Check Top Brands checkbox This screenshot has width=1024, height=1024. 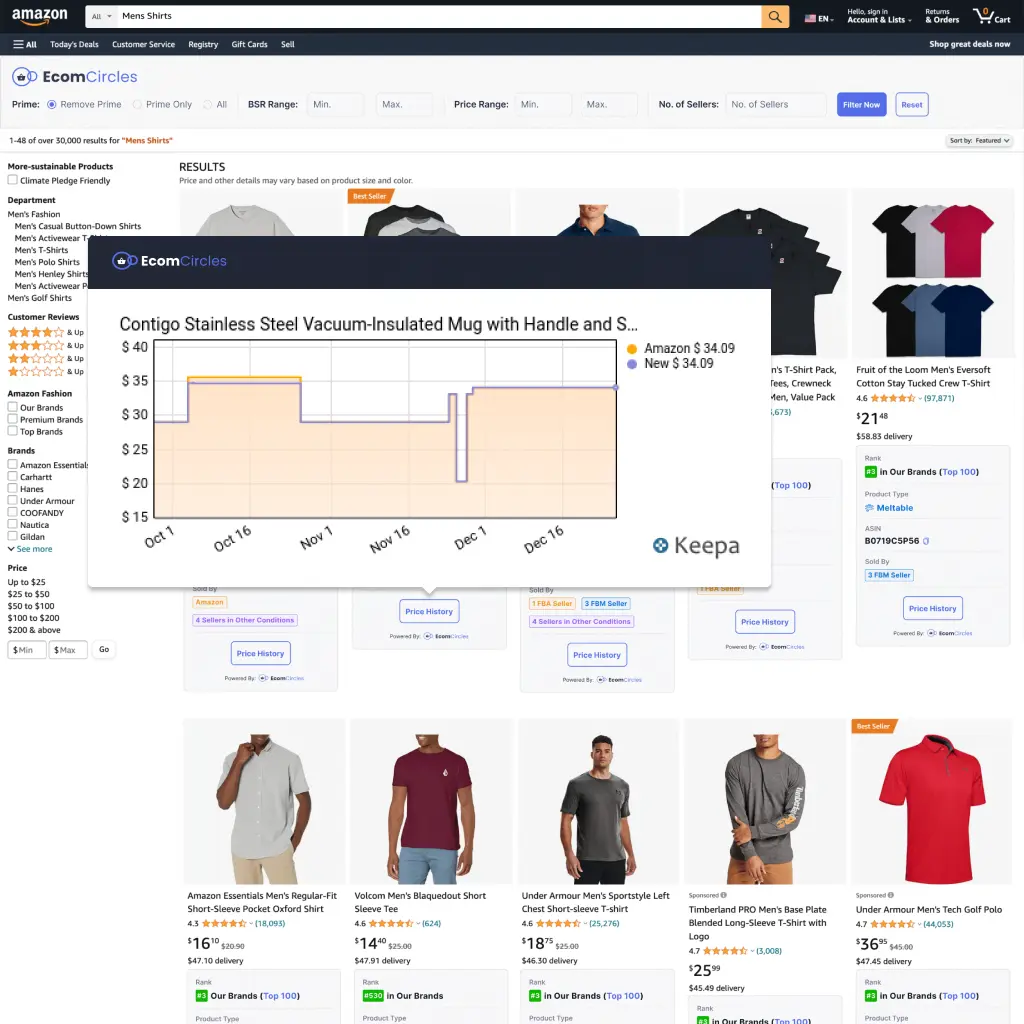click(x=12, y=431)
